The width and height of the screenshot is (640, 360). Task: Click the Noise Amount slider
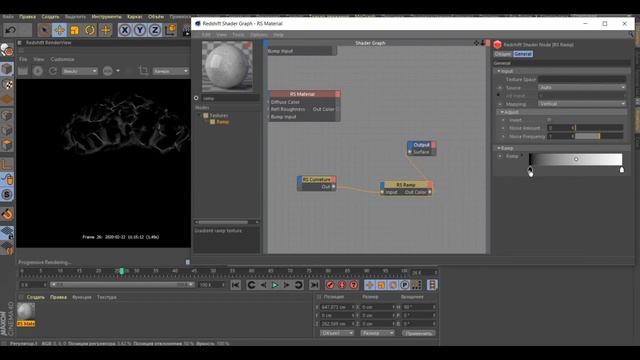tap(600, 128)
